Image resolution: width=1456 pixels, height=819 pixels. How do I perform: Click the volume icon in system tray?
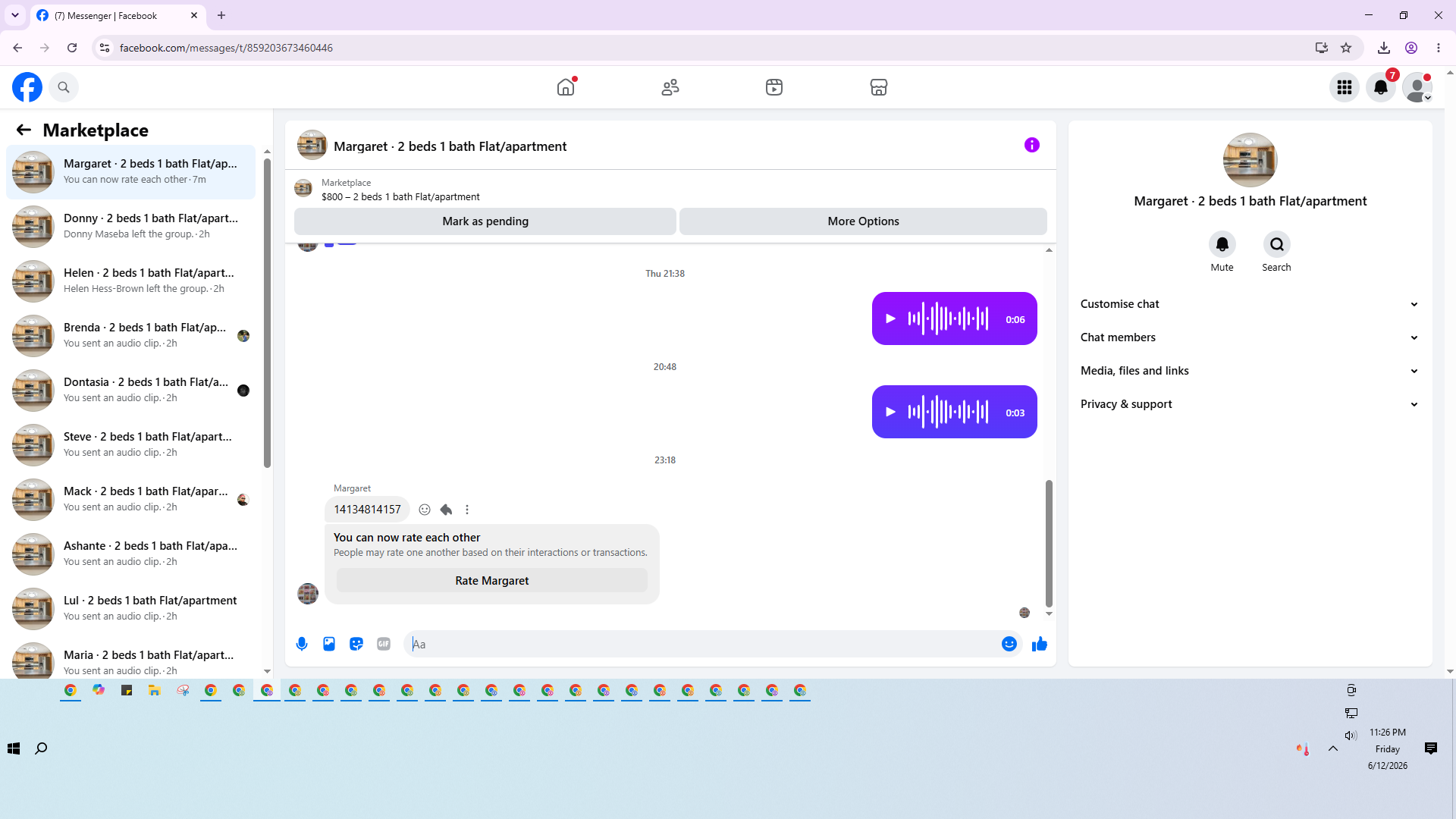click(x=1351, y=735)
